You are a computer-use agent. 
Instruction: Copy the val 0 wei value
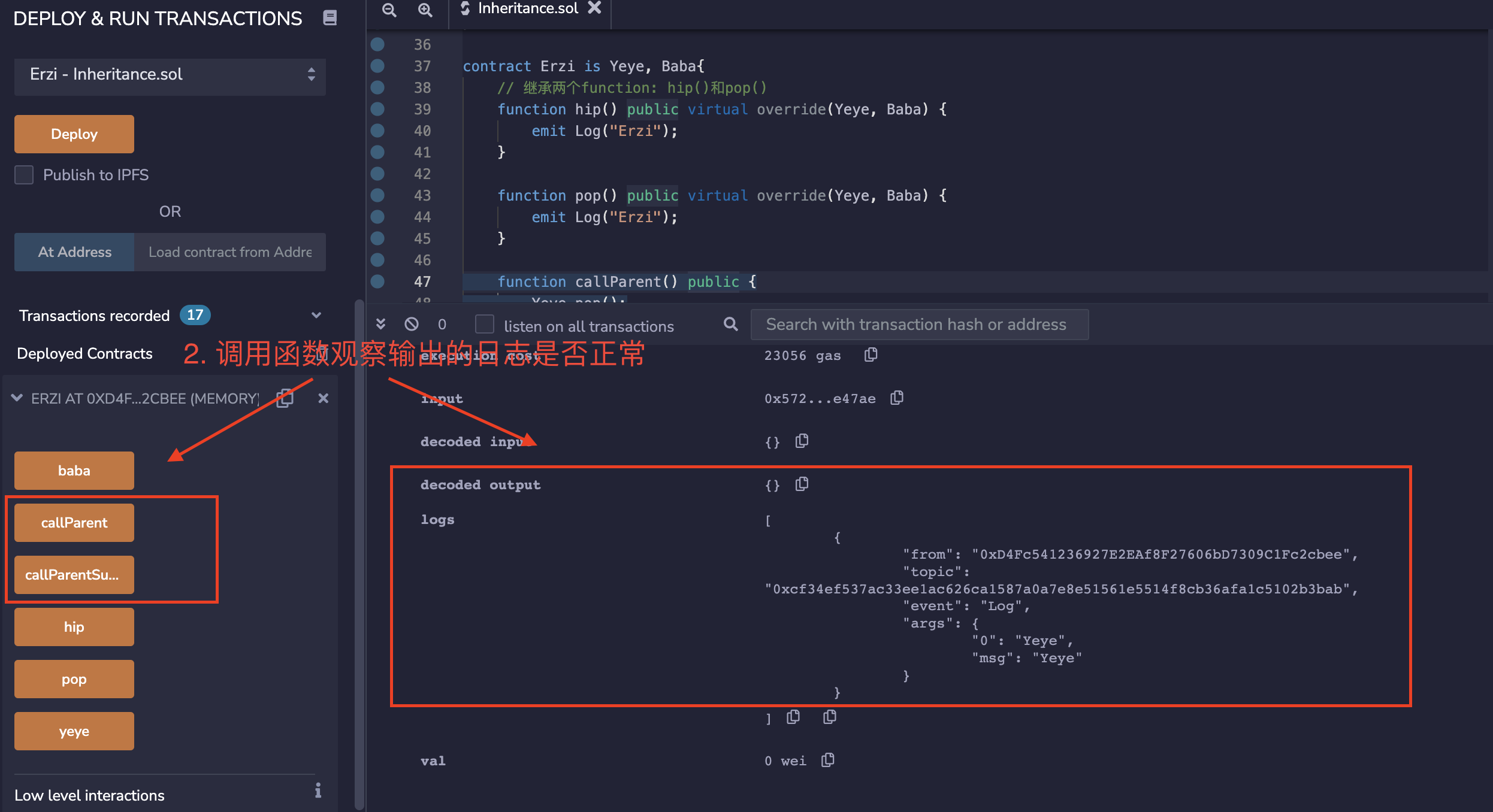click(x=827, y=760)
